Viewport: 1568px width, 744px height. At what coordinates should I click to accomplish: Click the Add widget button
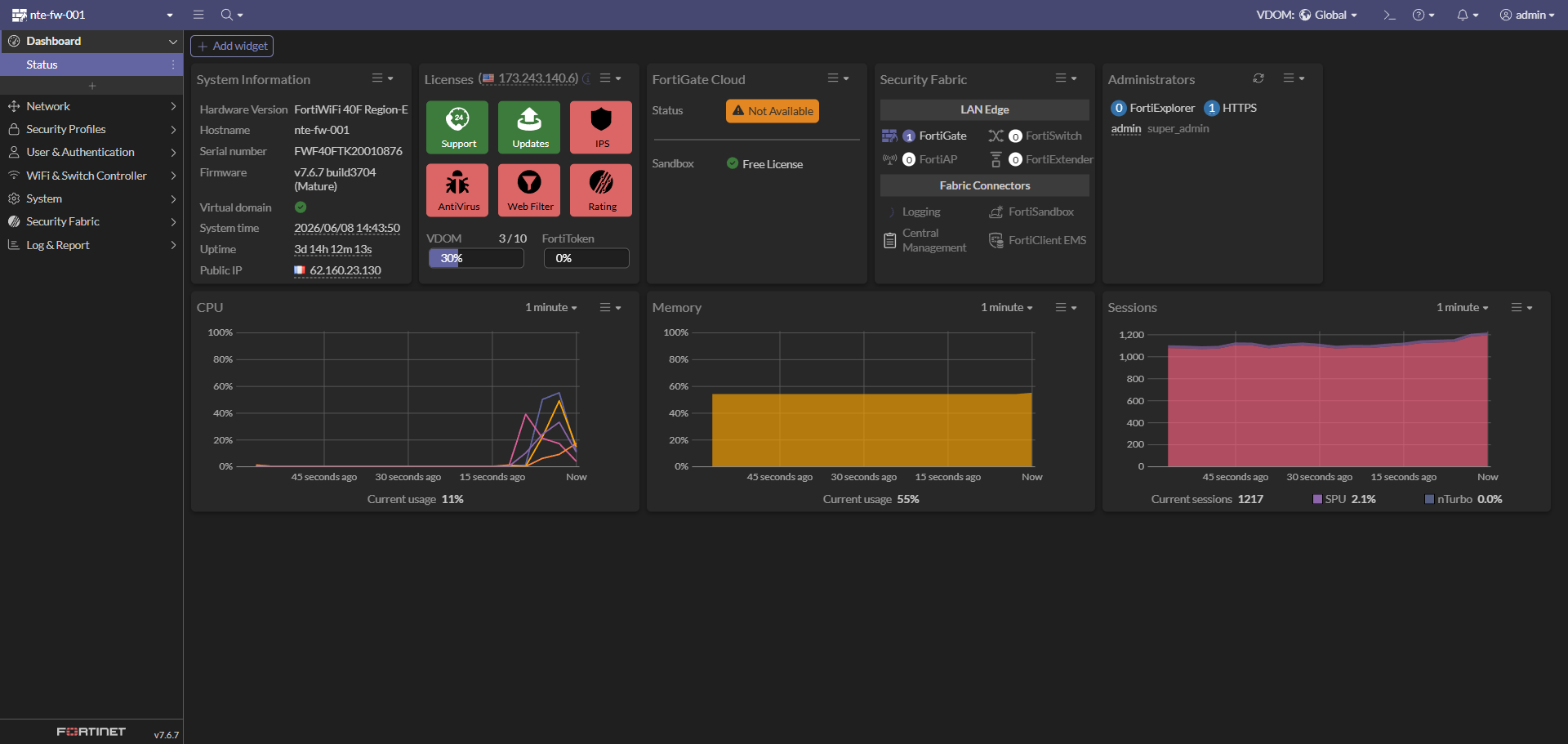[x=232, y=46]
